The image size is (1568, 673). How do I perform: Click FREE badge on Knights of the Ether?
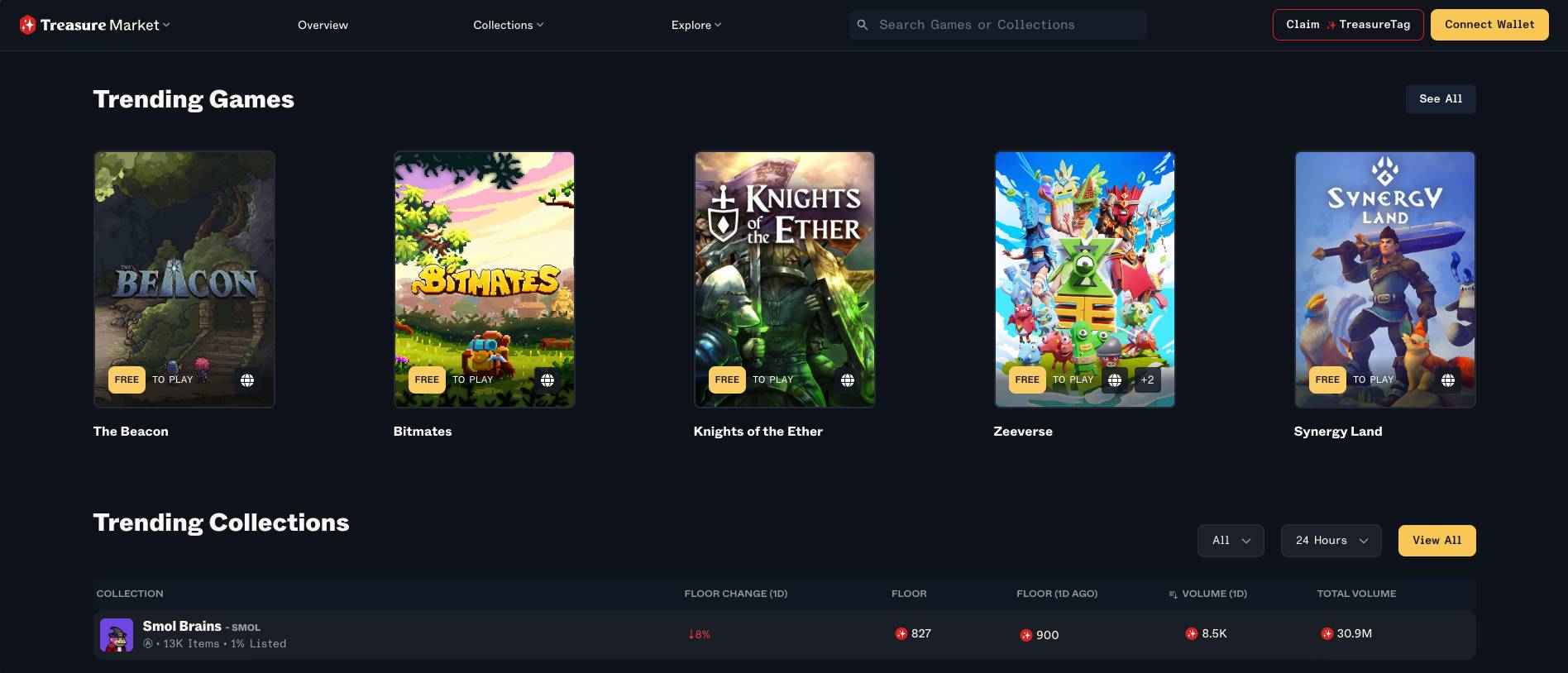click(727, 379)
